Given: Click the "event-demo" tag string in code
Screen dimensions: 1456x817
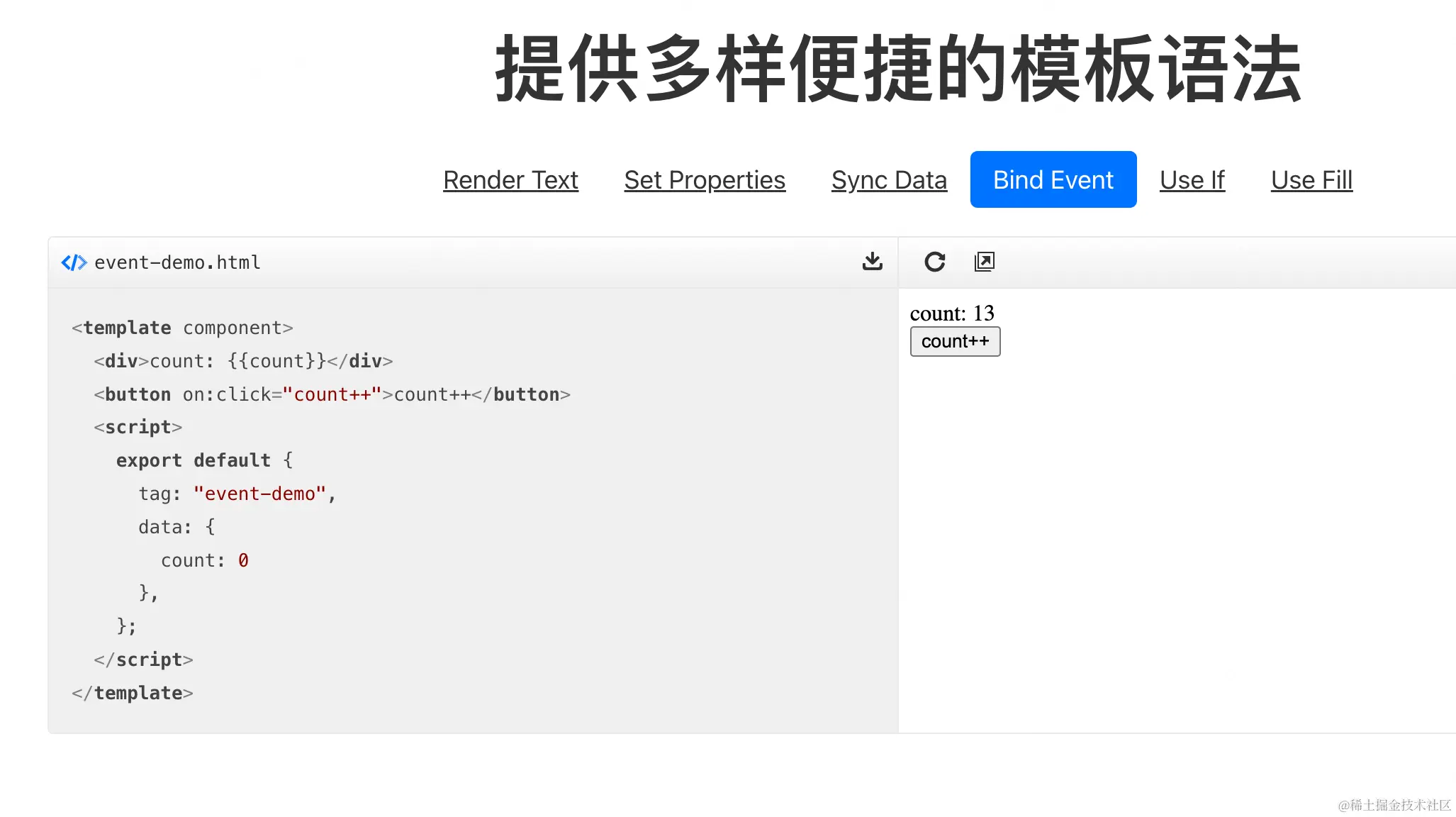Looking at the screenshot, I should tap(259, 494).
